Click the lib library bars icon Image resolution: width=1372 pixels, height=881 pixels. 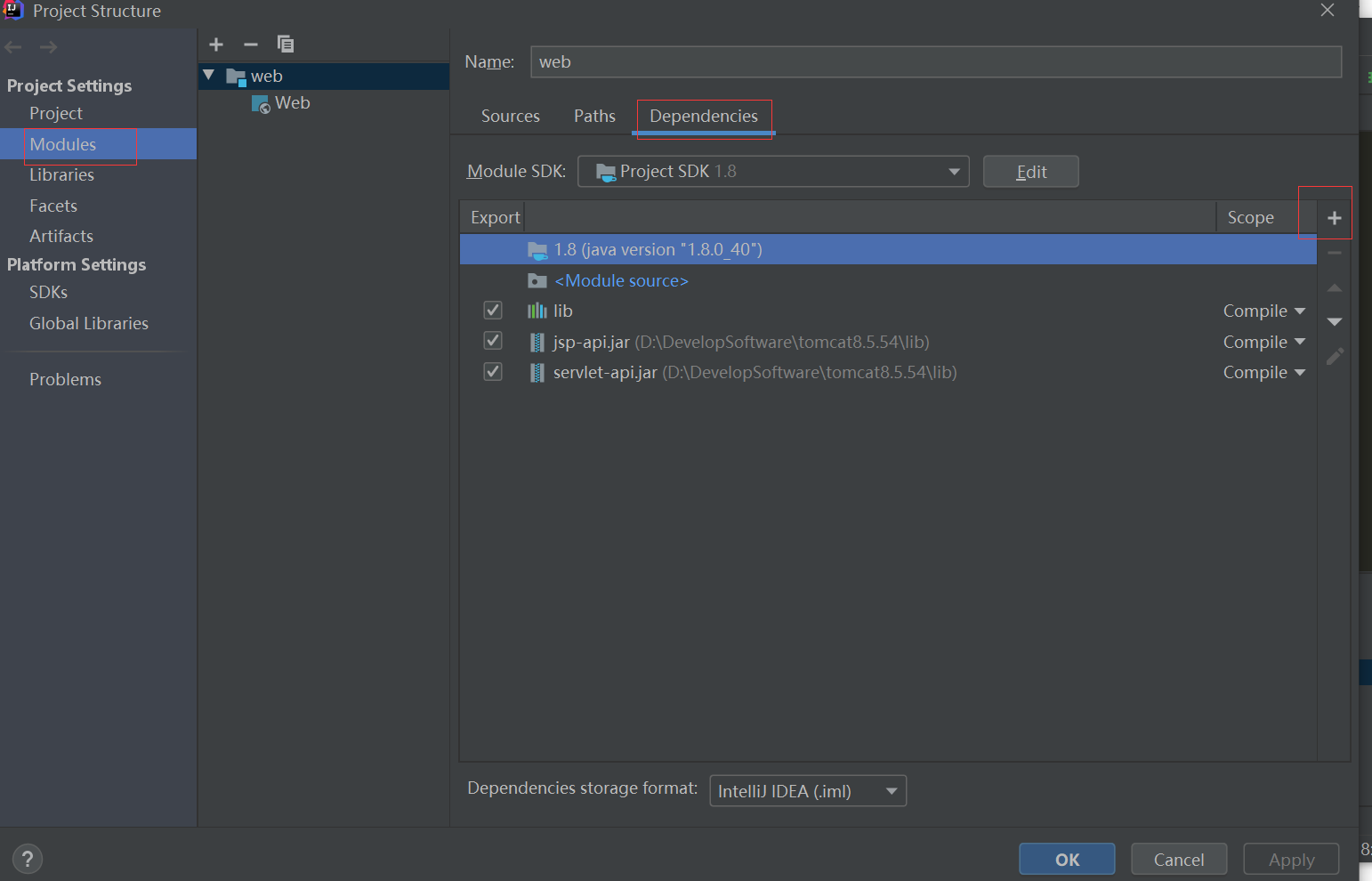tap(537, 311)
